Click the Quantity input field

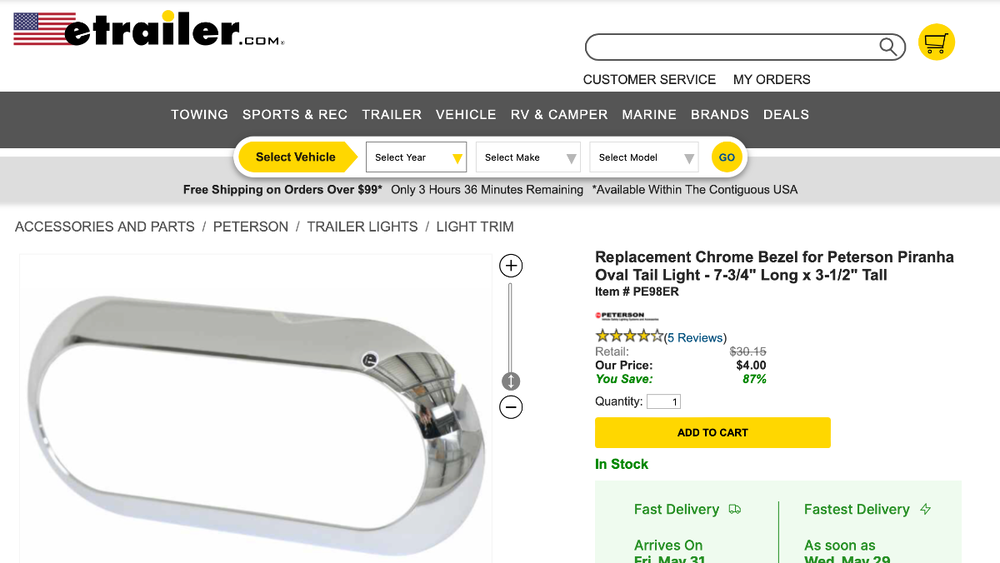[663, 402]
